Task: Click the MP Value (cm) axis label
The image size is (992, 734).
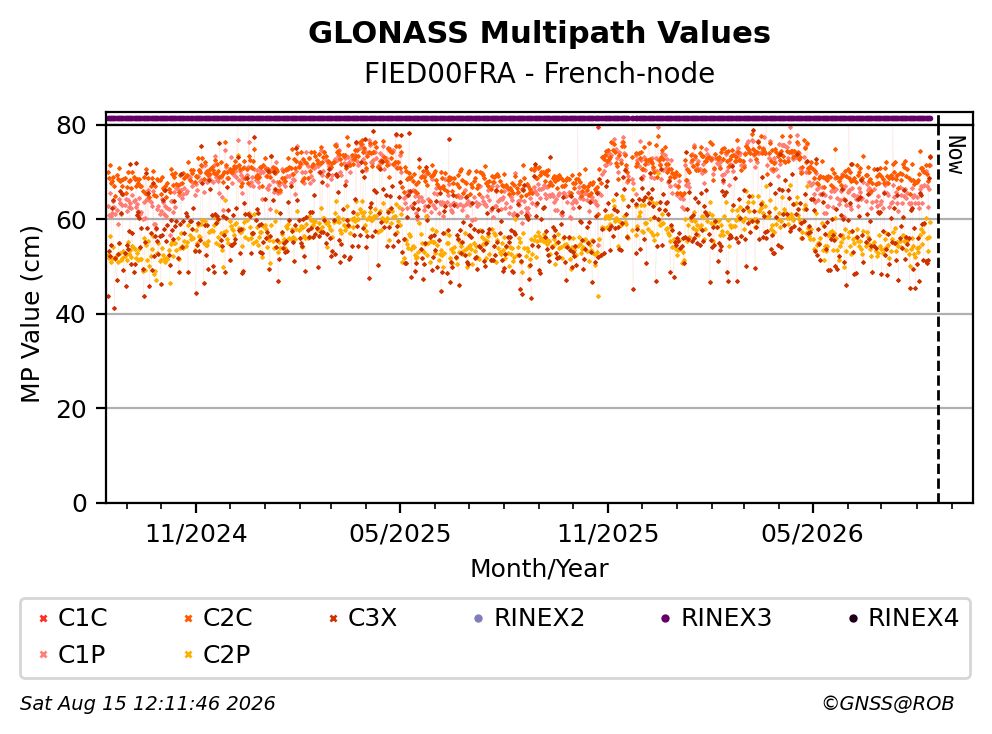Action: point(30,314)
